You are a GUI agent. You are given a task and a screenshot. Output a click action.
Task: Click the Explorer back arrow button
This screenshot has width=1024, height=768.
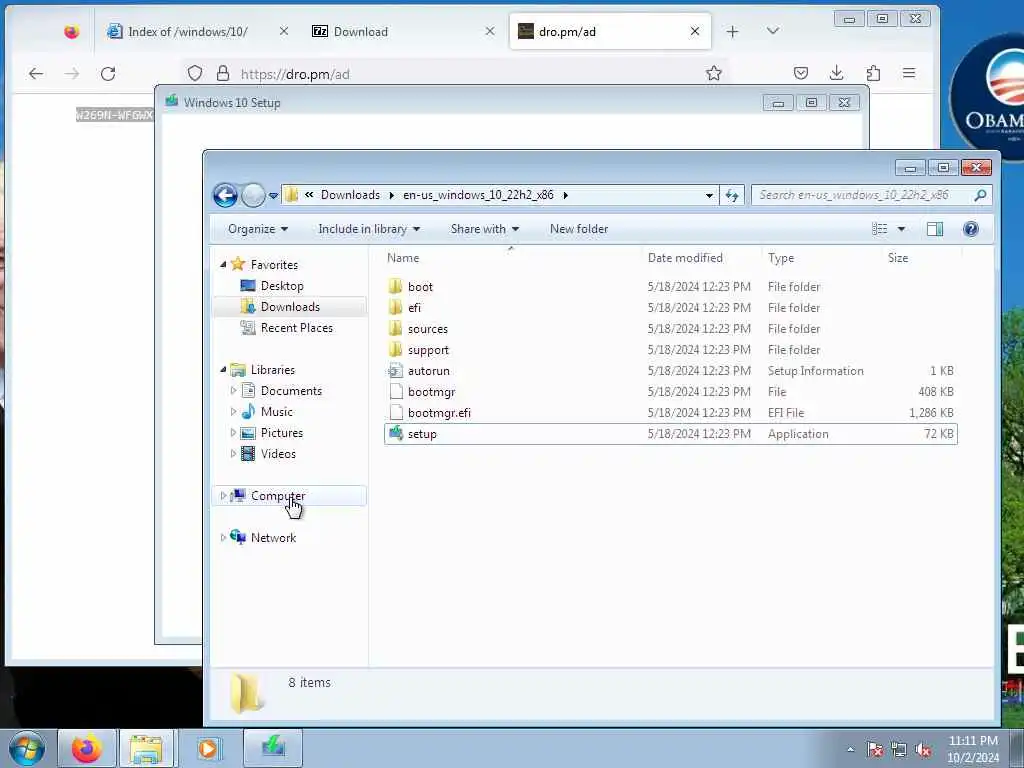point(225,195)
